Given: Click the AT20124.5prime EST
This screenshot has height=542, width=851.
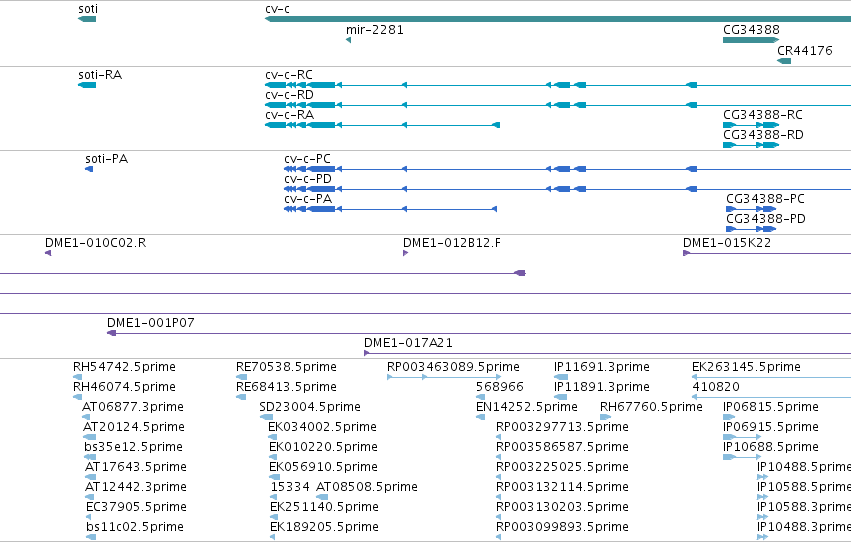Looking at the screenshot, I should pos(90,437).
